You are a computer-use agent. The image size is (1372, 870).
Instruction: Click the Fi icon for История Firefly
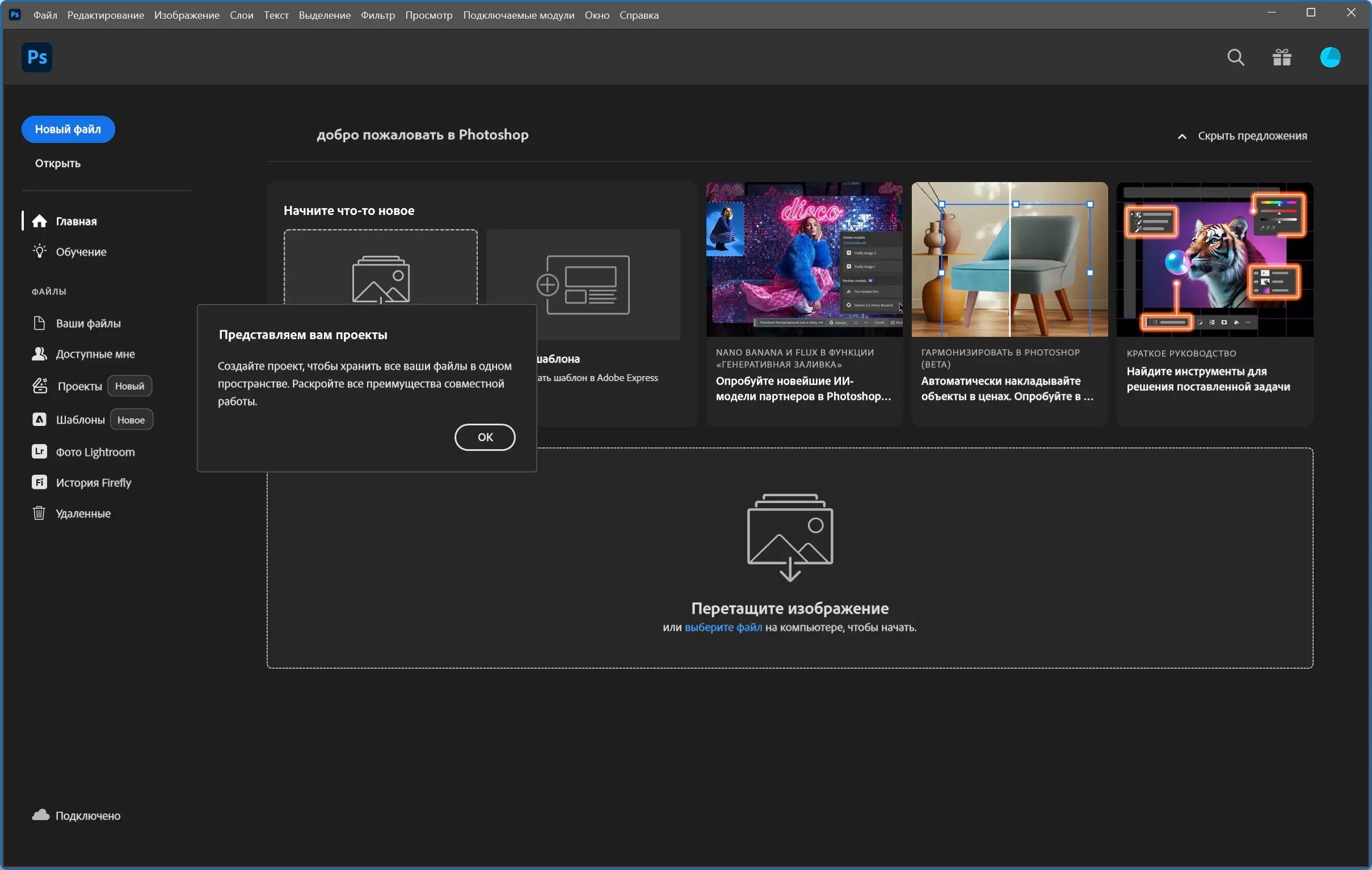(x=39, y=482)
